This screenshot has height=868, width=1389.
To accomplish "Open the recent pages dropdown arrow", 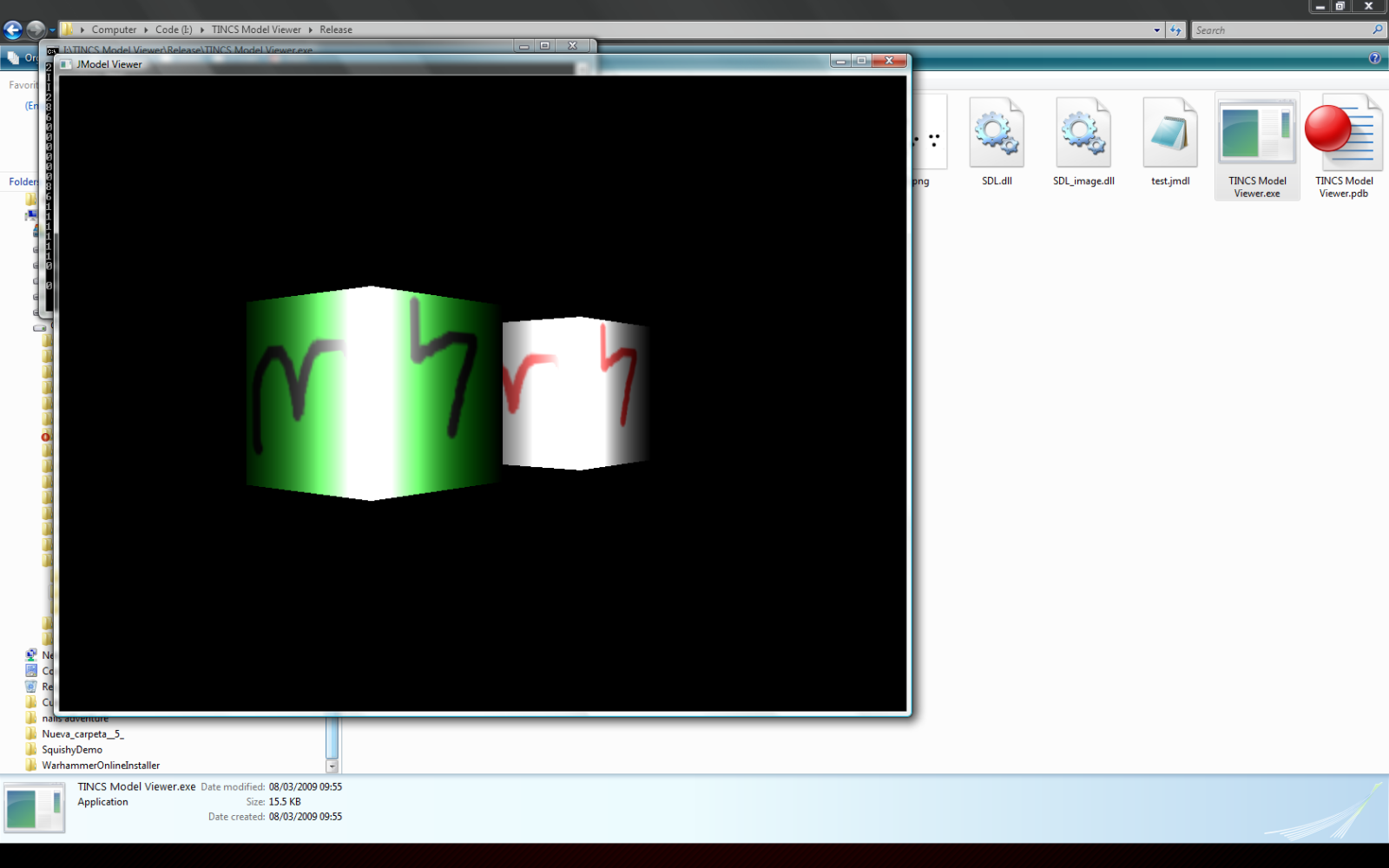I will [x=52, y=30].
